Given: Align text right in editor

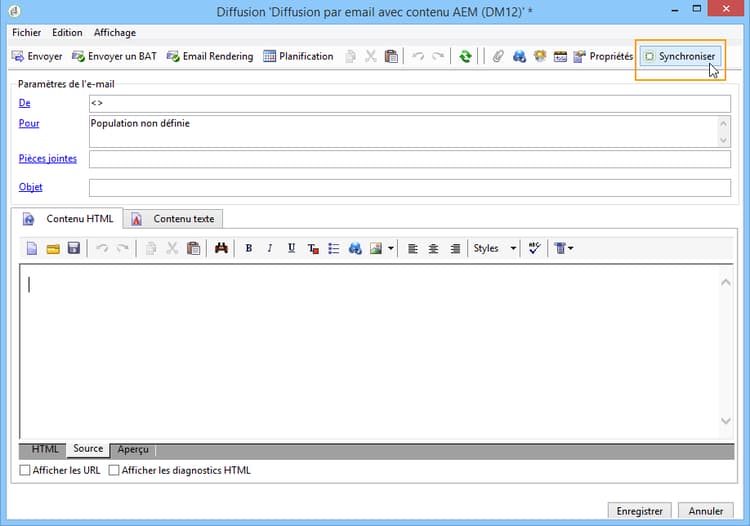Looking at the screenshot, I should coord(455,248).
